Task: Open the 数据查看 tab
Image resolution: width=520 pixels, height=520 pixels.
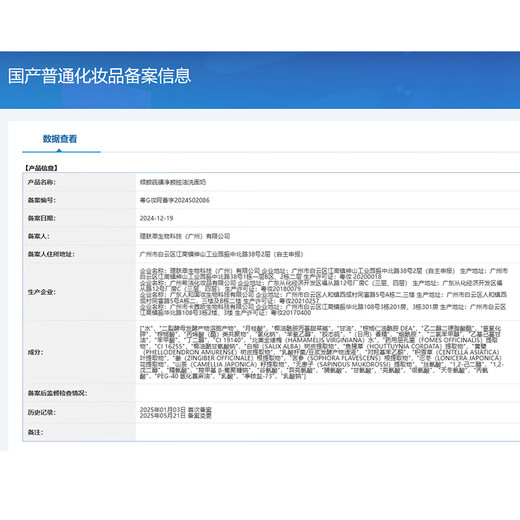Action: (x=60, y=139)
